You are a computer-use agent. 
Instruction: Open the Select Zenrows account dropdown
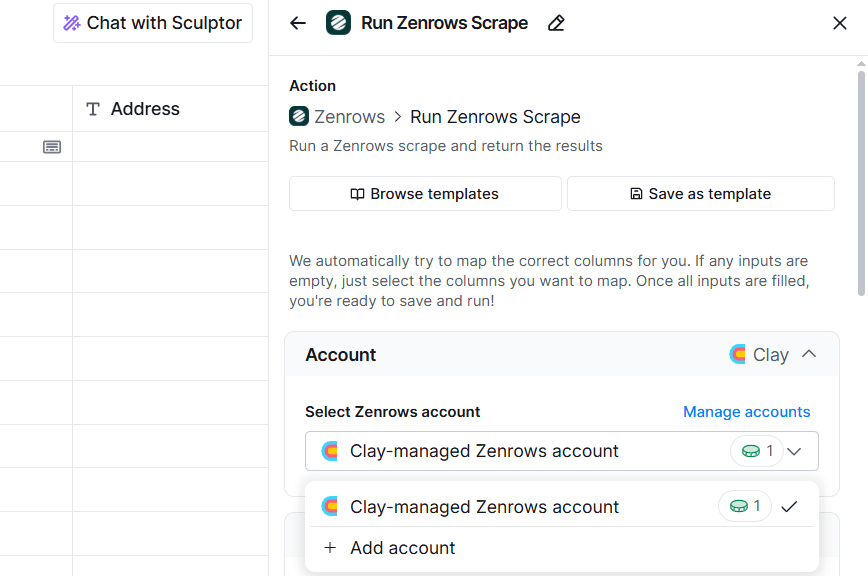(x=562, y=451)
